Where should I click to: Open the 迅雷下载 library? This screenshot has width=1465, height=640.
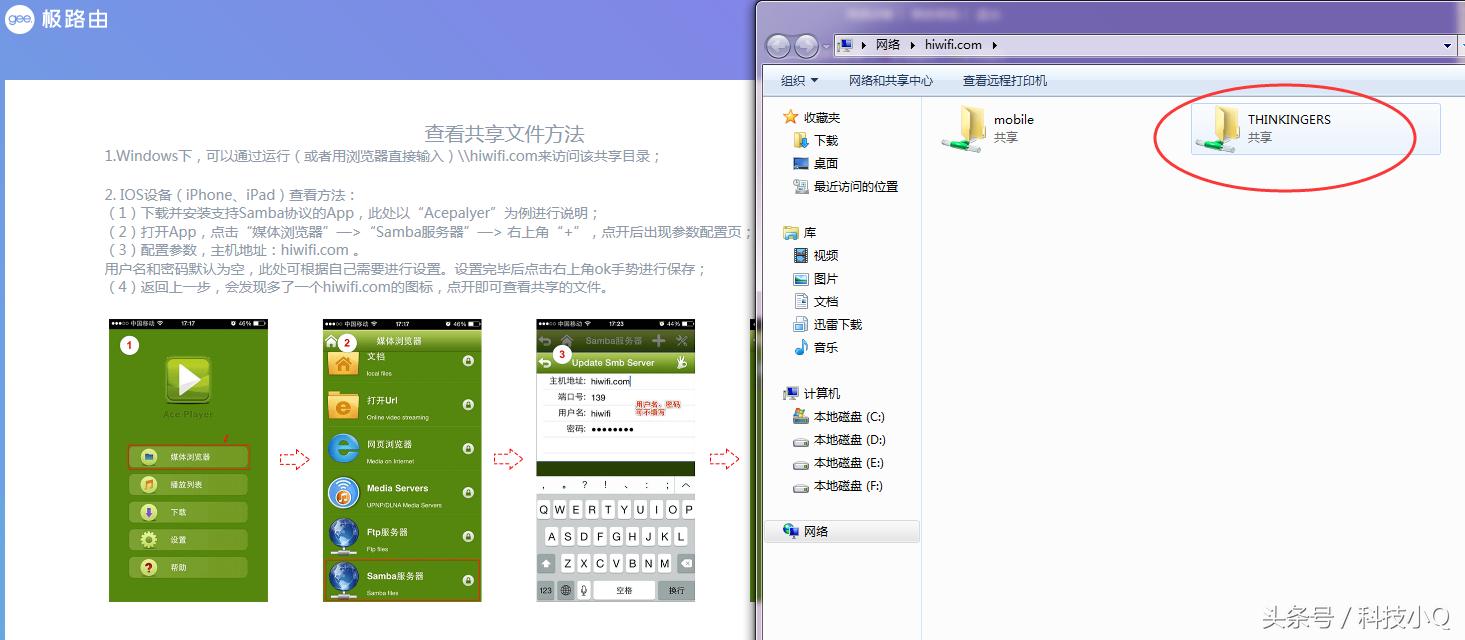pyautogui.click(x=839, y=324)
